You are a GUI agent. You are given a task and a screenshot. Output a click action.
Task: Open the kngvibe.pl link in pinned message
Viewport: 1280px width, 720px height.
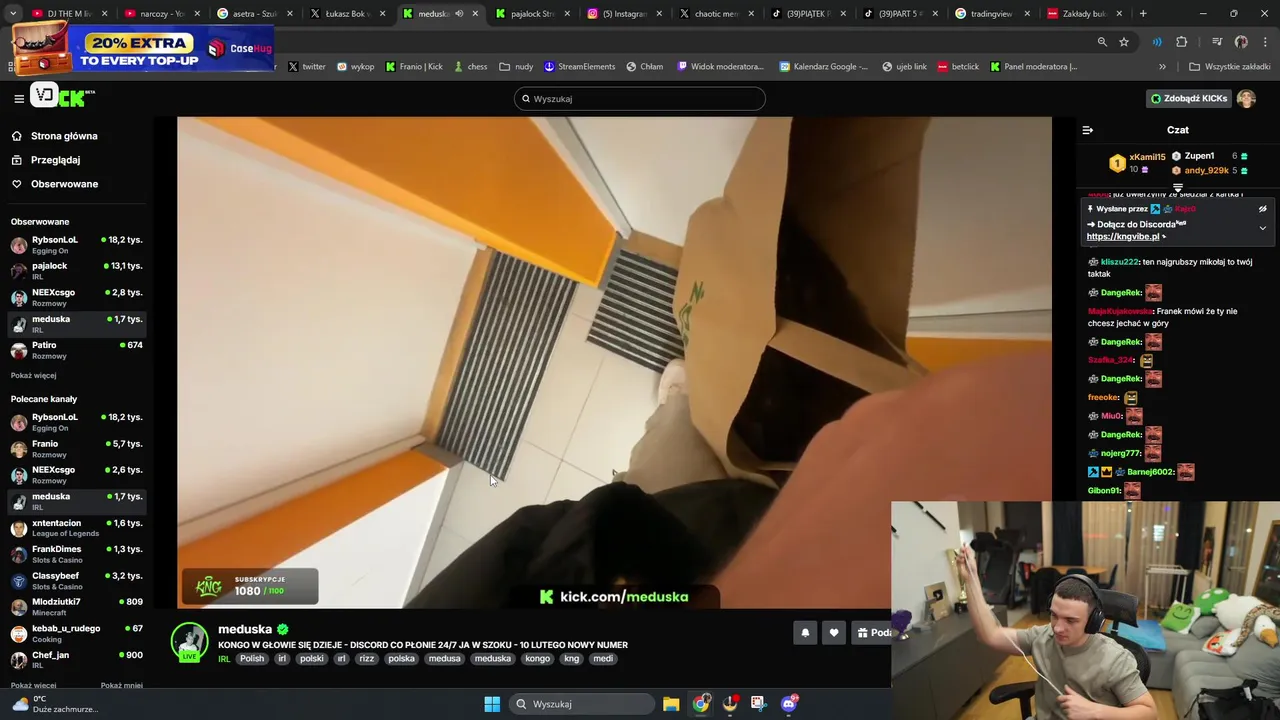1123,237
